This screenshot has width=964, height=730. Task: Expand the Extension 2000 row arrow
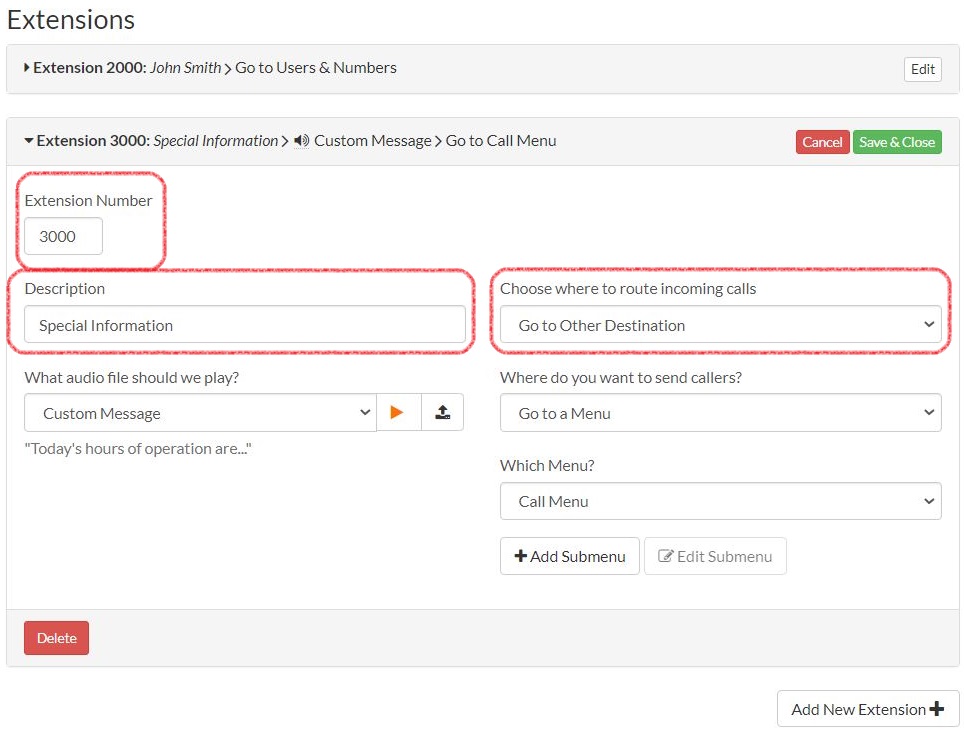[27, 68]
